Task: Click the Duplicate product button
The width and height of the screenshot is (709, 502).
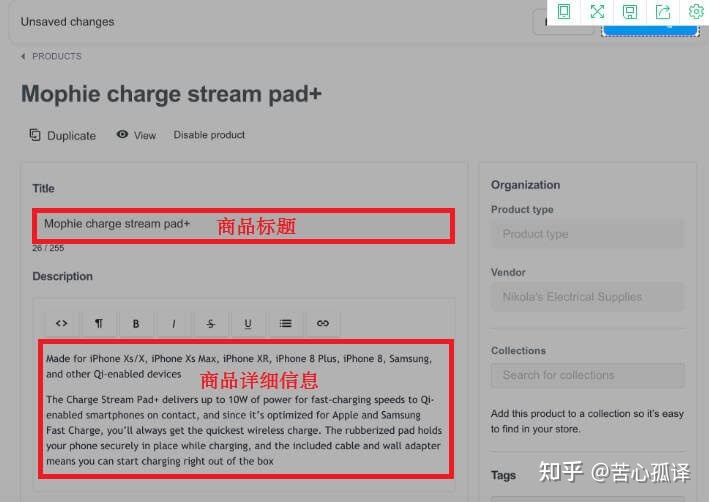Action: pos(62,136)
